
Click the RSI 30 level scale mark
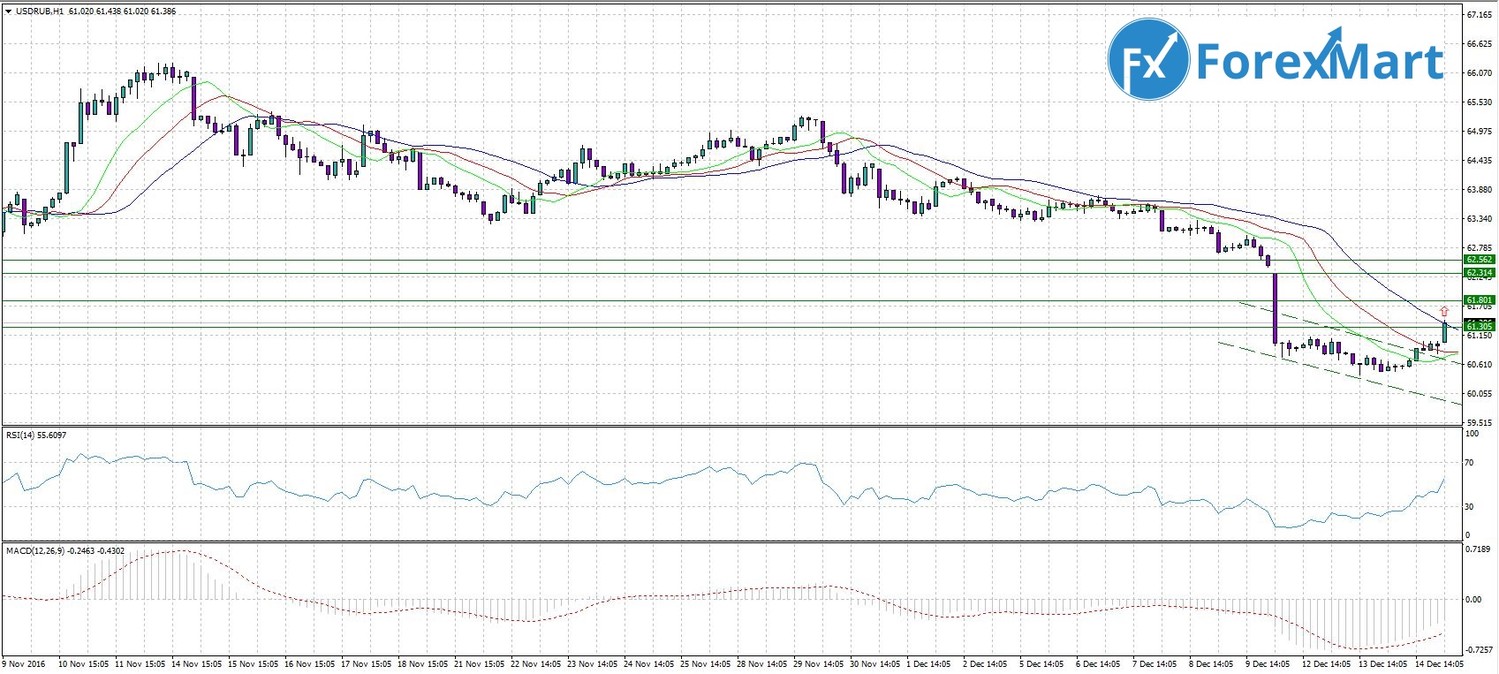coord(1470,507)
